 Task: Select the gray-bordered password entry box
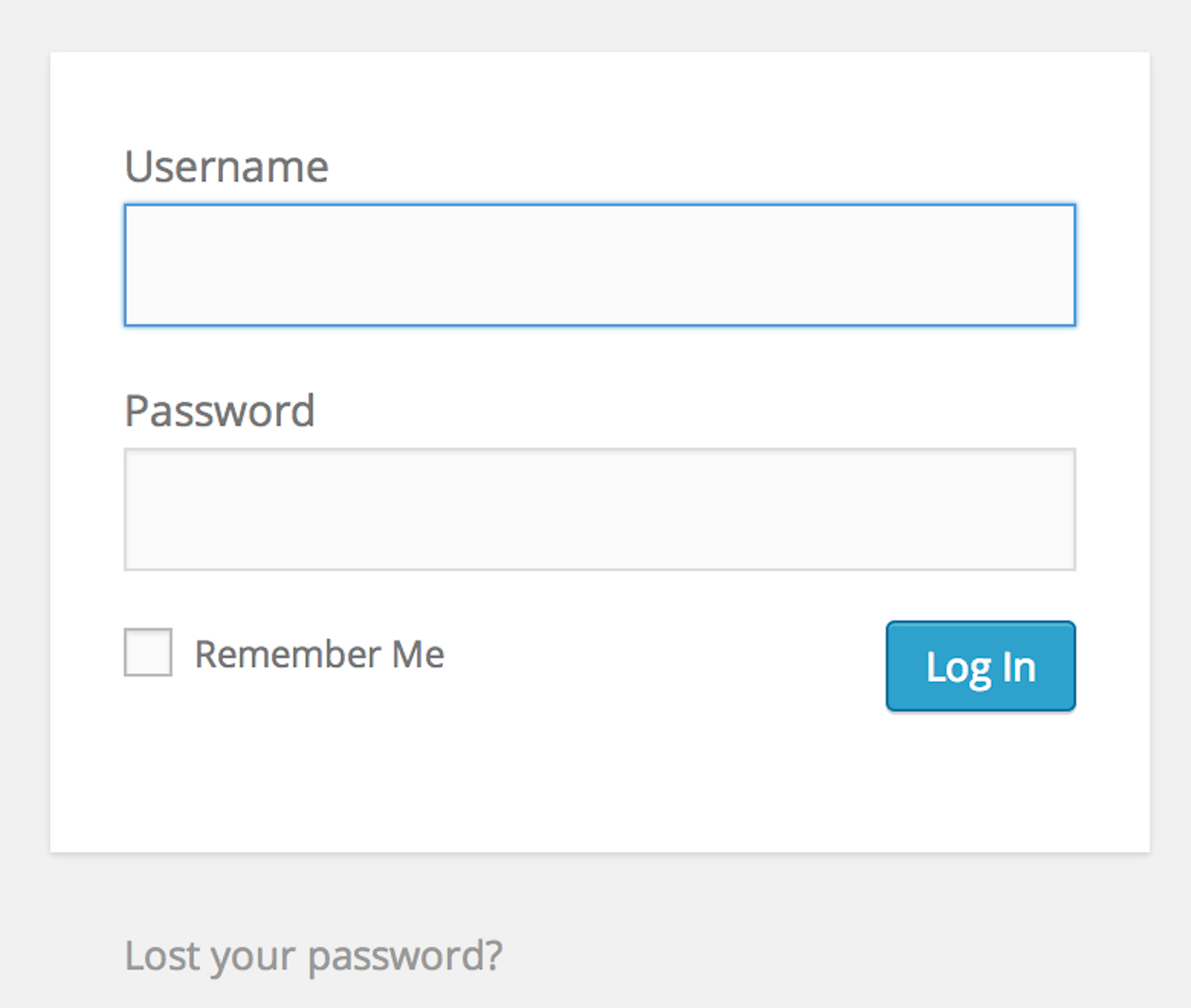(599, 509)
